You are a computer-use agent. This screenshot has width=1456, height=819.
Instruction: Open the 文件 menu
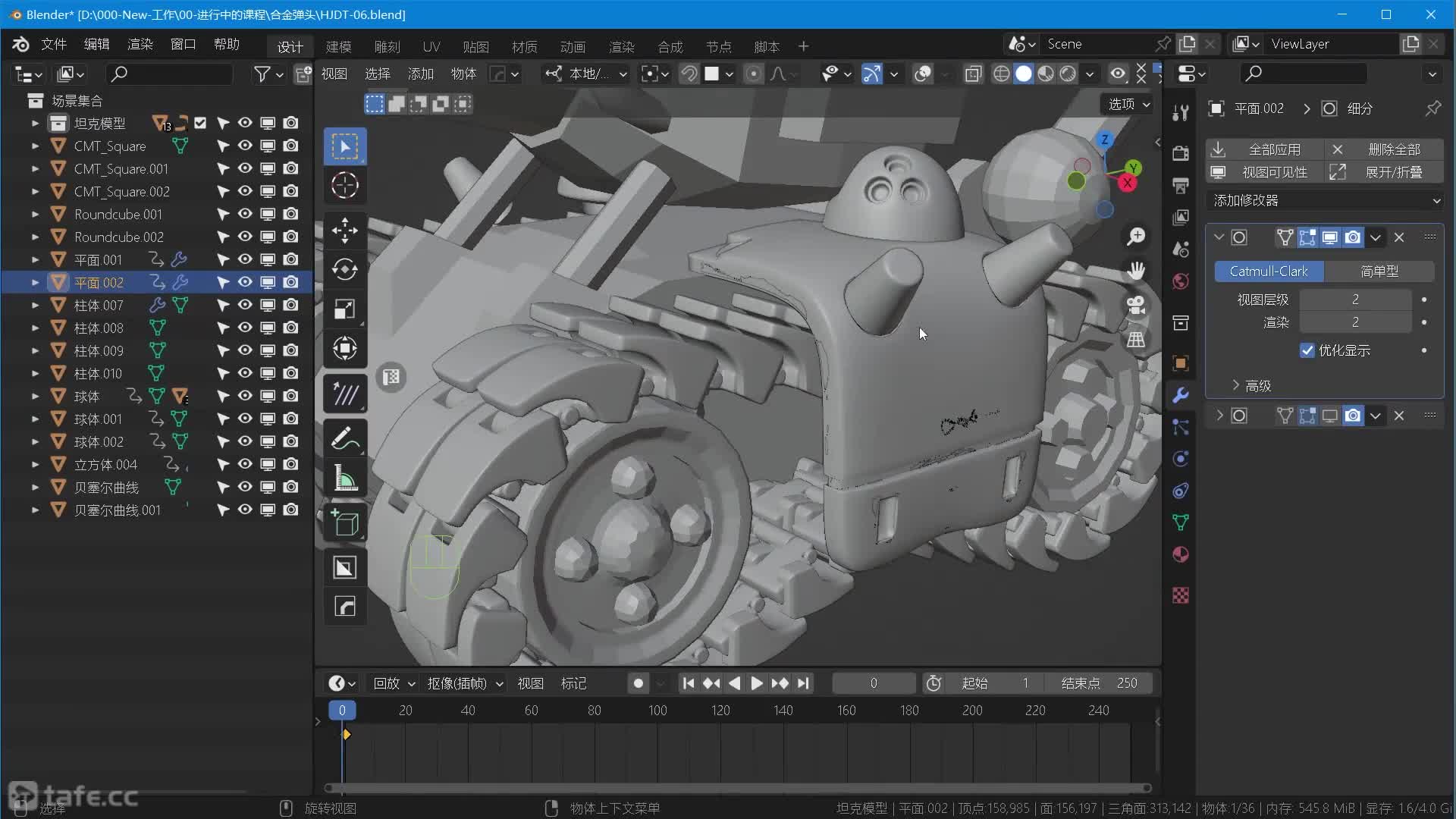[x=53, y=44]
